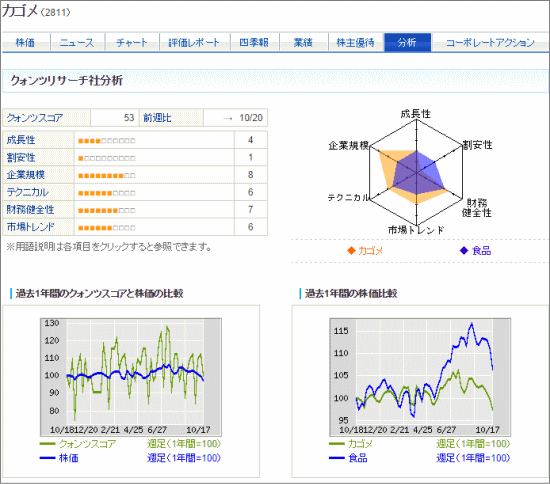Click the 前週比 term link

click(157, 118)
